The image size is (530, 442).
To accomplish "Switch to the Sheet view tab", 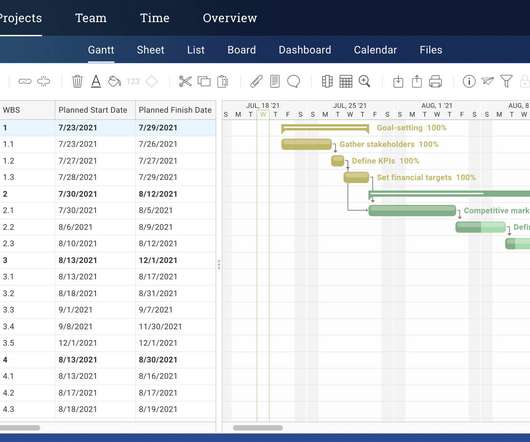I will click(x=150, y=50).
